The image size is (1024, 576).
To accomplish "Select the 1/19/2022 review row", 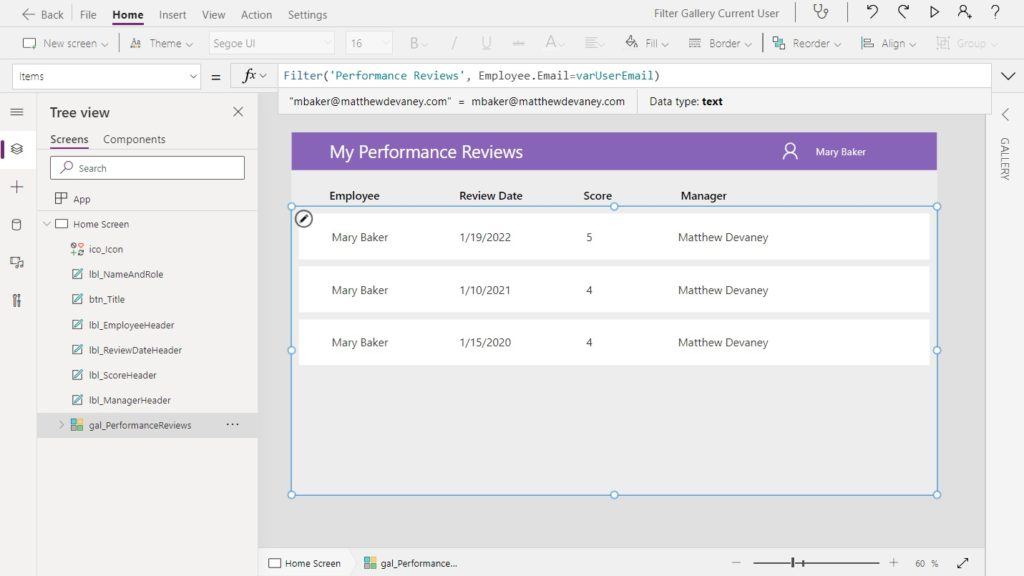I will pos(614,237).
